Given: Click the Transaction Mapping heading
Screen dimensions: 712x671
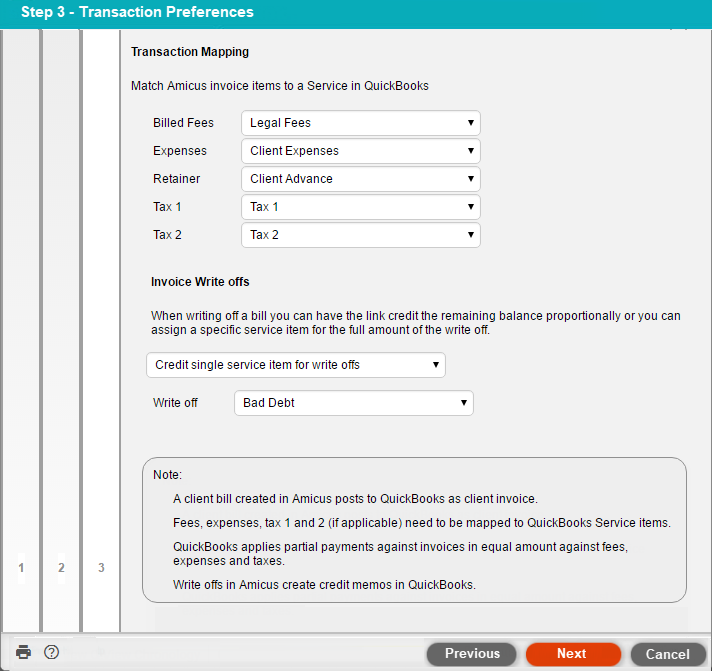Looking at the screenshot, I should point(190,52).
